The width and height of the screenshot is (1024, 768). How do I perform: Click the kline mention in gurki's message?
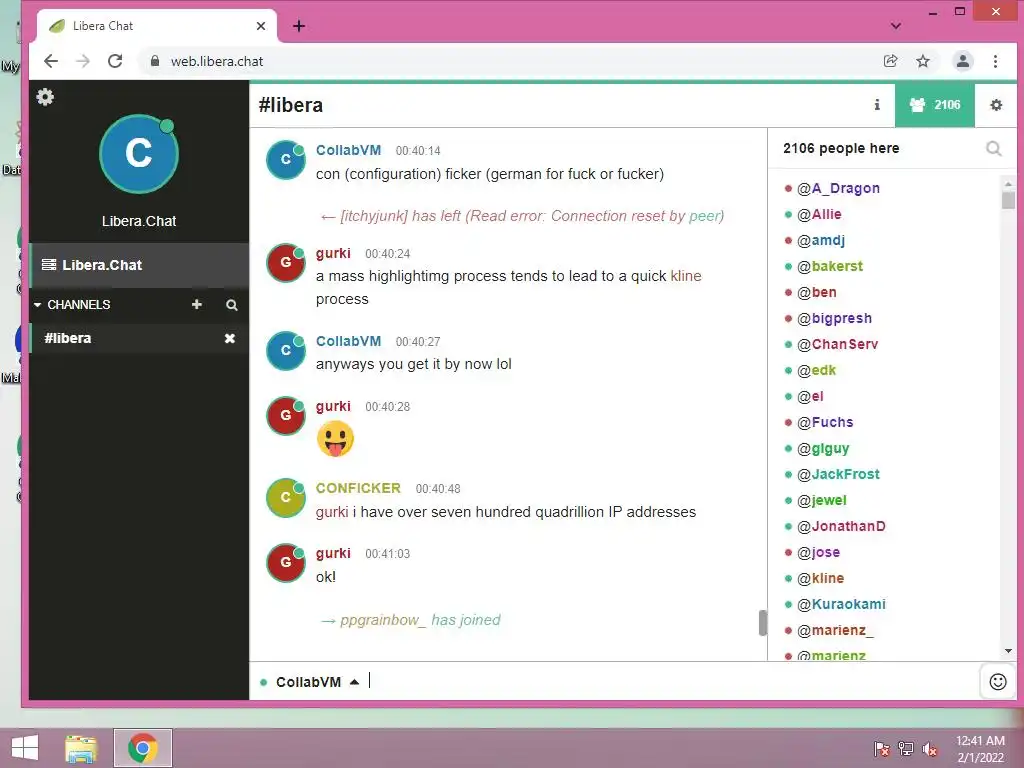pyautogui.click(x=686, y=276)
